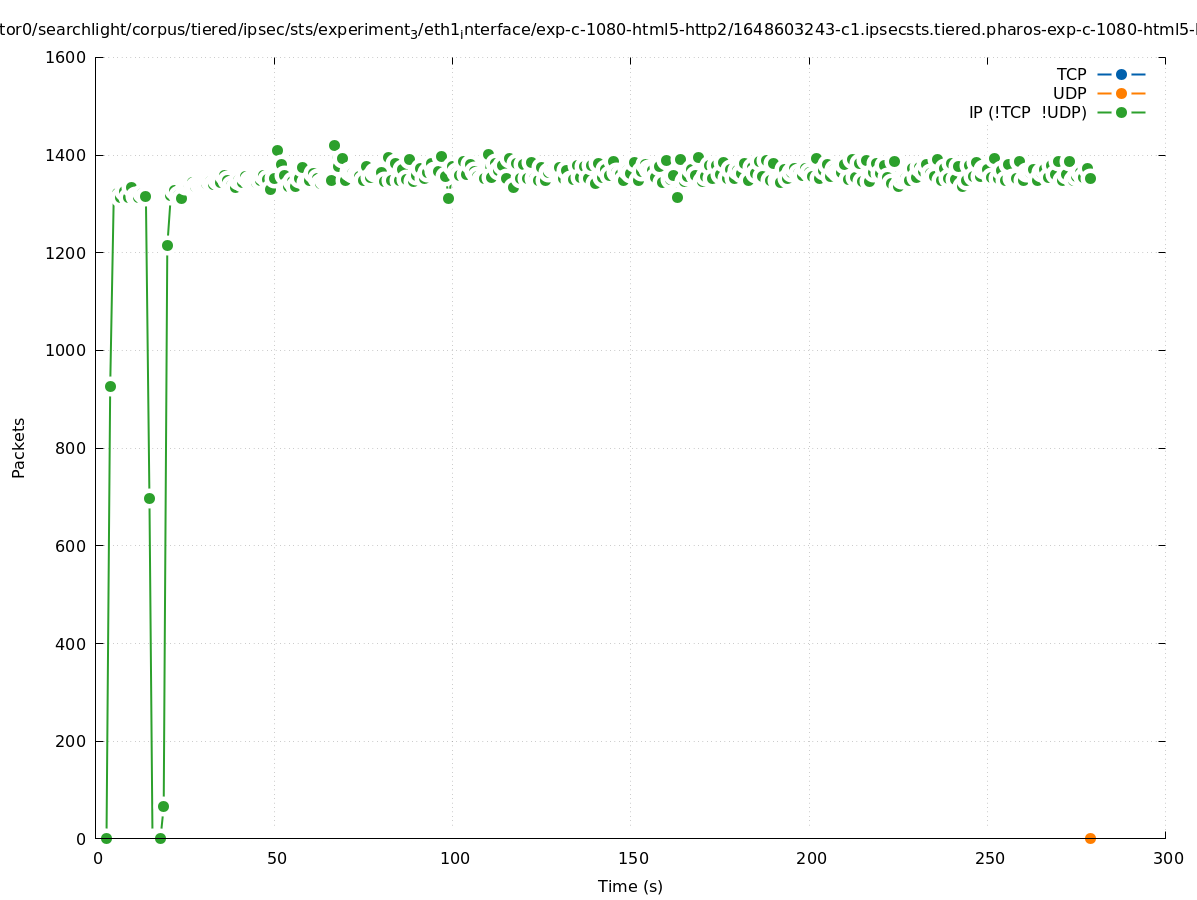Click the 300 tick label on the x-axis

point(1167,858)
